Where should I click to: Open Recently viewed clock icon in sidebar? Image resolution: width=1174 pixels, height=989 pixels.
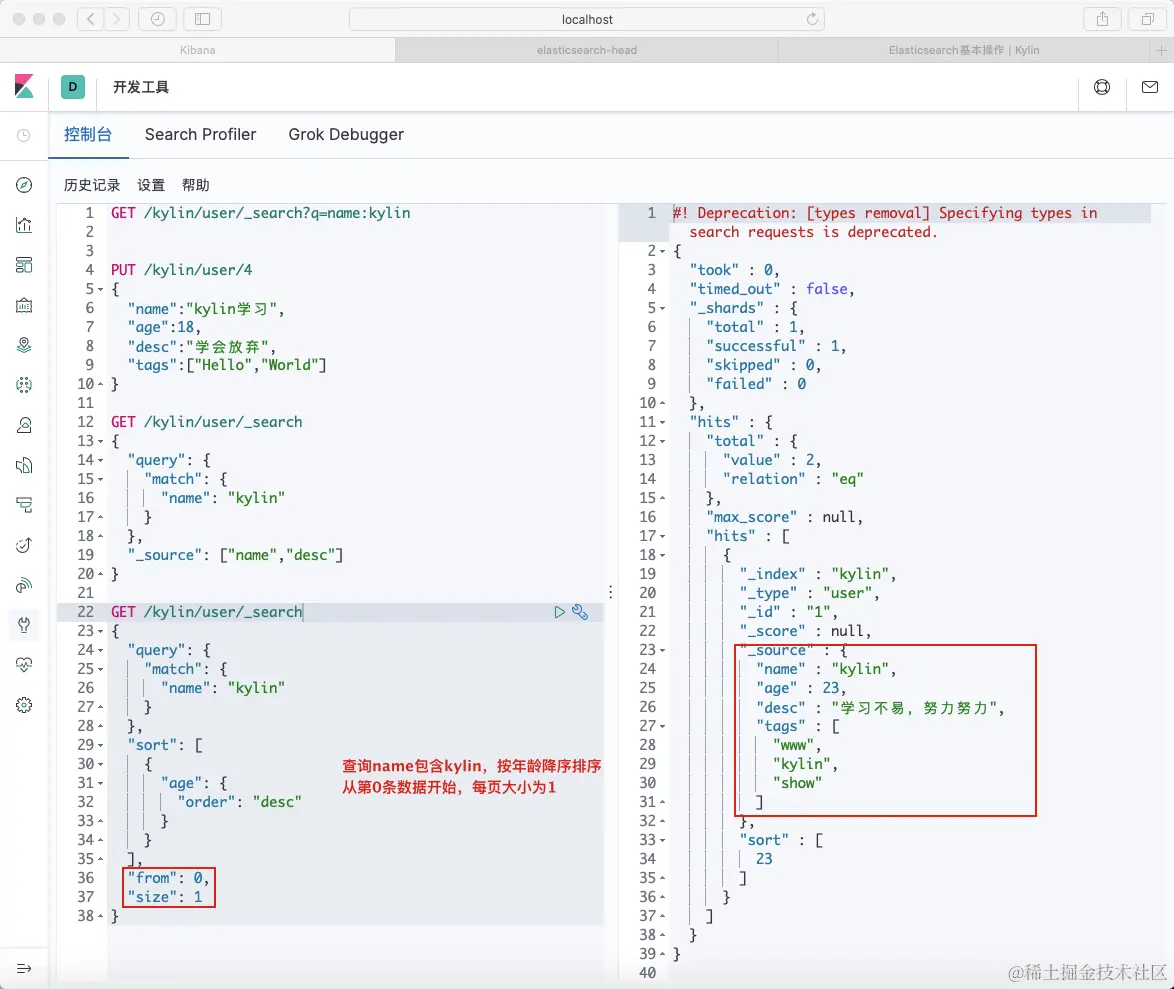[x=24, y=136]
